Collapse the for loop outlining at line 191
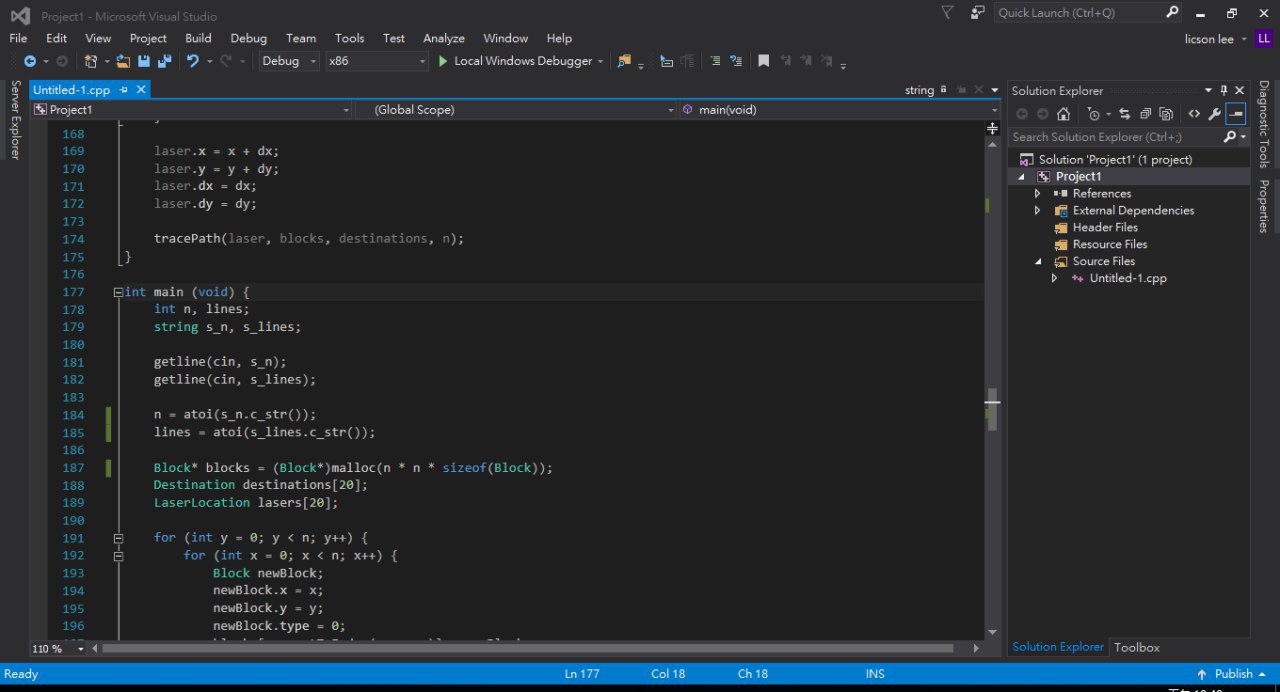 pyautogui.click(x=118, y=538)
